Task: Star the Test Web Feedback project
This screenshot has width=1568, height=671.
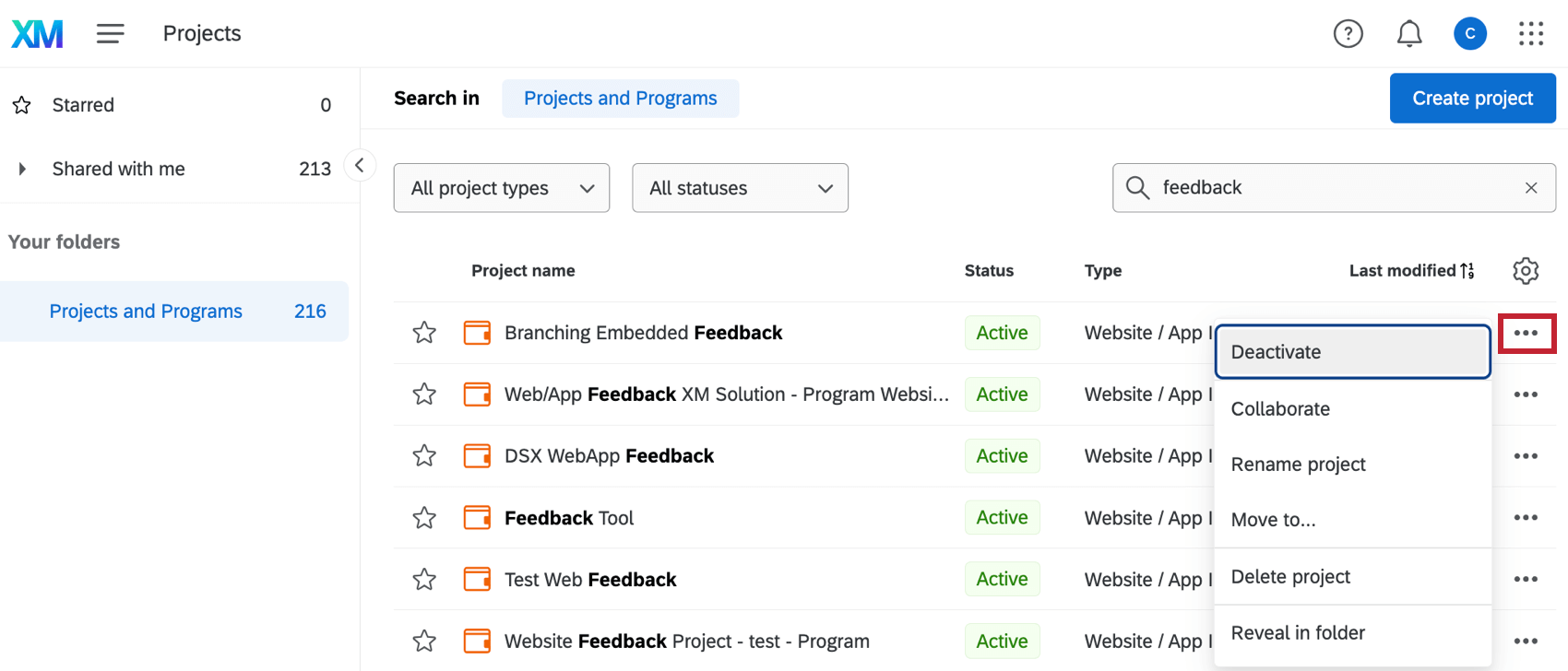Action: point(424,580)
